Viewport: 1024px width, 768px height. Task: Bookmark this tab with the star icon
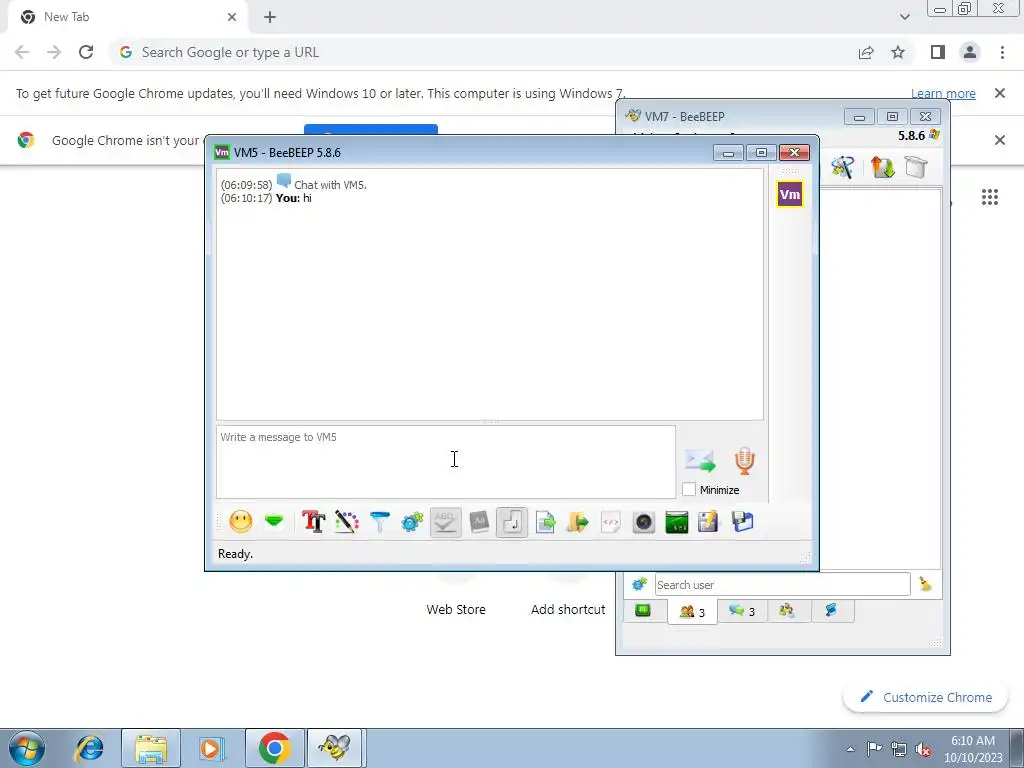tap(899, 52)
